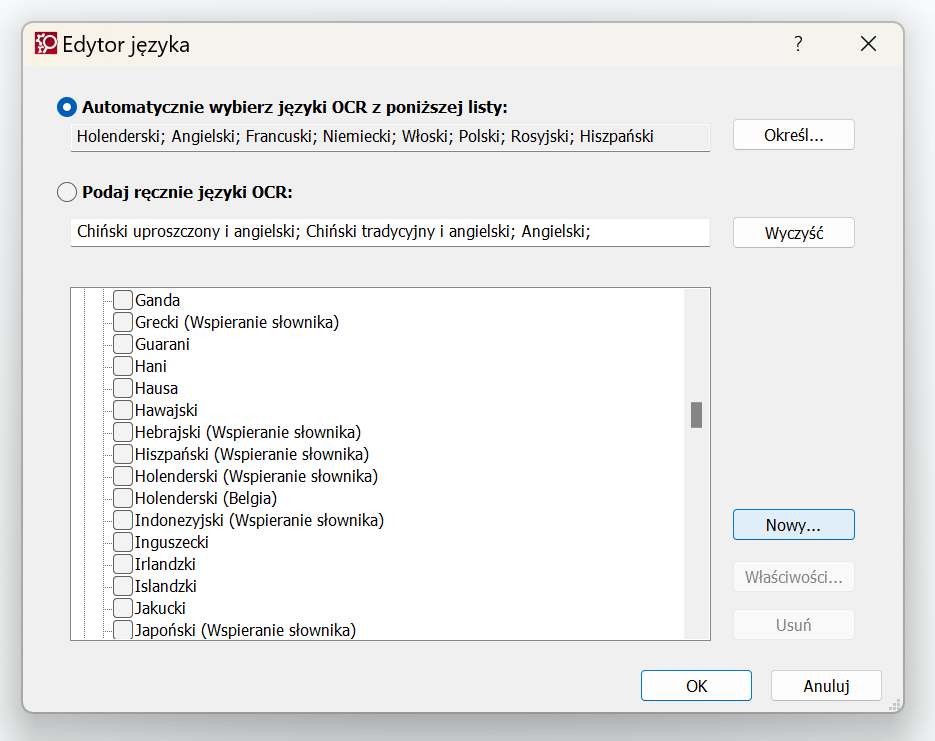Click the Nowy... button
935x741 pixels.
coord(793,525)
